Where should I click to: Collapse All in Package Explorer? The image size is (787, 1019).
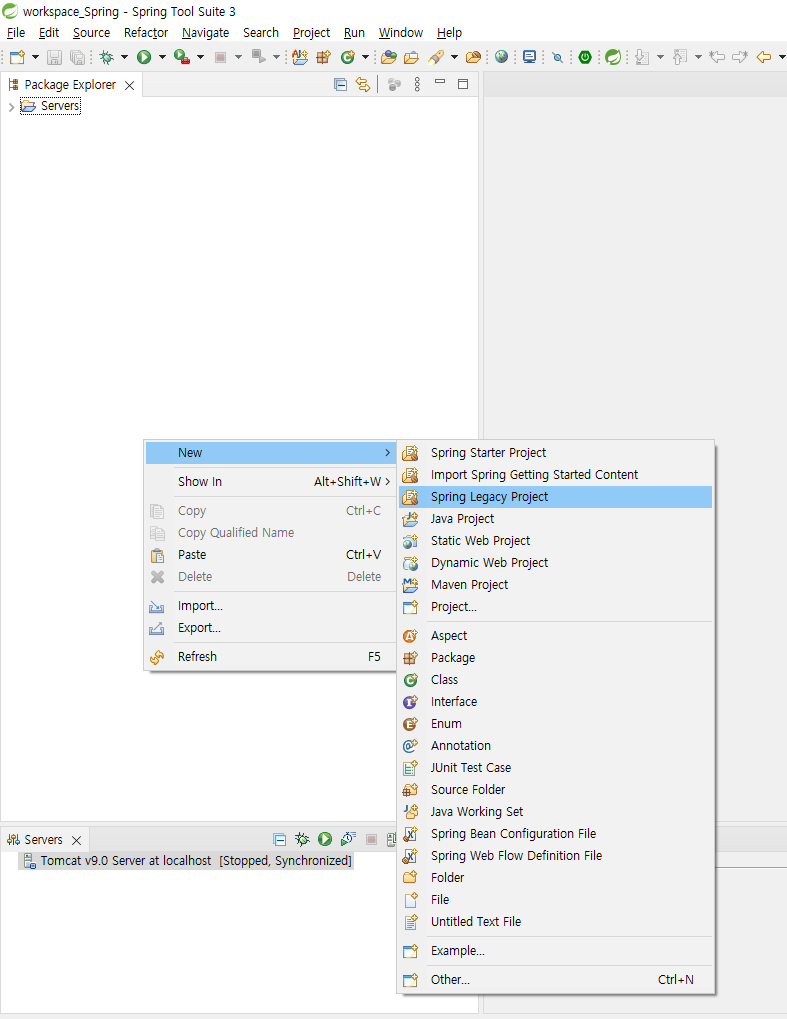point(341,84)
